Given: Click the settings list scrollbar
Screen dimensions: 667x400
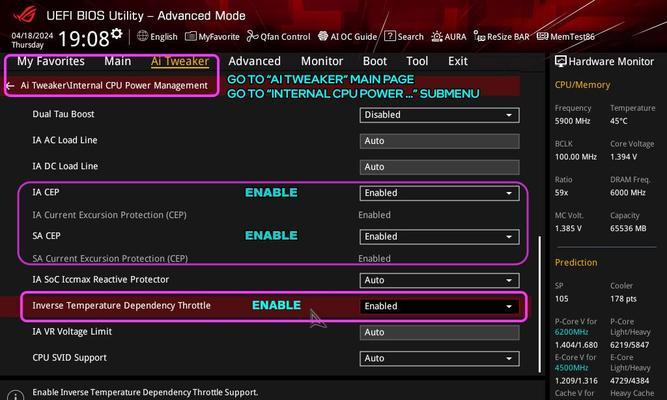Looking at the screenshot, I should (540, 304).
